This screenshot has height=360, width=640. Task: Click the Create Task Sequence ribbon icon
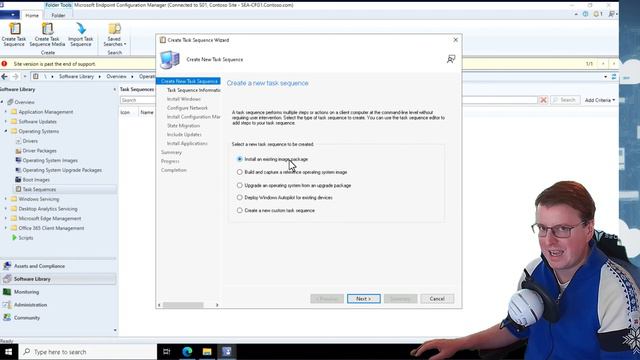click(x=14, y=34)
